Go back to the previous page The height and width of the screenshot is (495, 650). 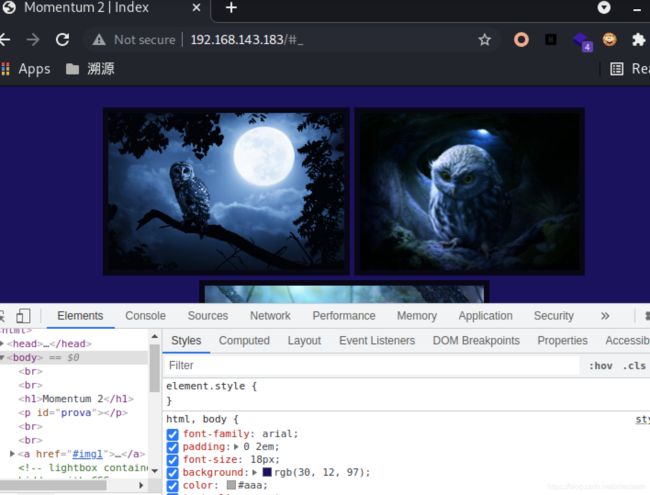pyautogui.click(x=5, y=40)
